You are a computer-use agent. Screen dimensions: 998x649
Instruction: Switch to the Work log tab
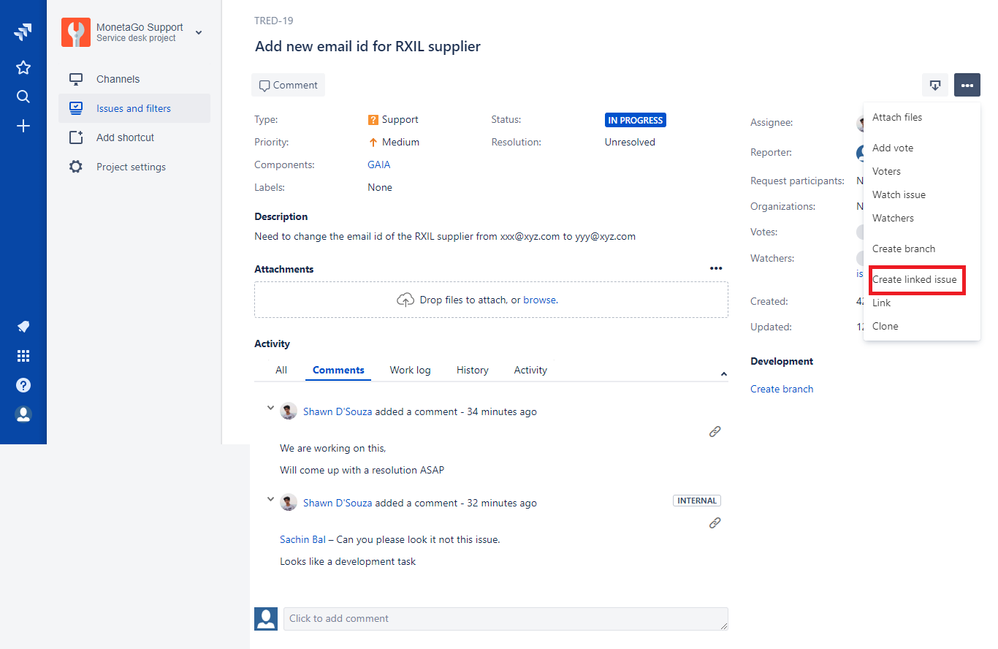click(x=410, y=370)
